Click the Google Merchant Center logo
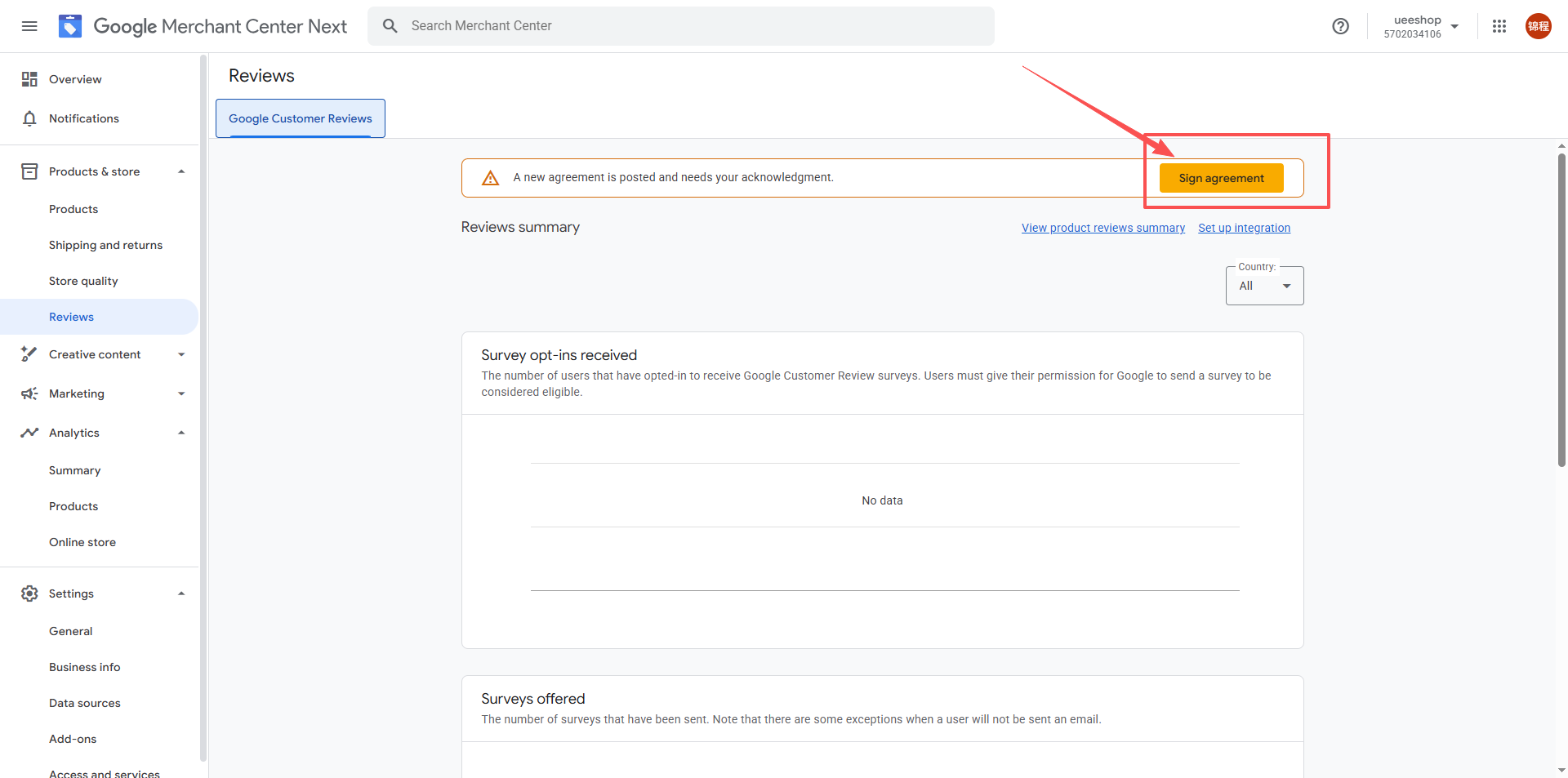This screenshot has height=778, width=1568. pyautogui.click(x=70, y=26)
